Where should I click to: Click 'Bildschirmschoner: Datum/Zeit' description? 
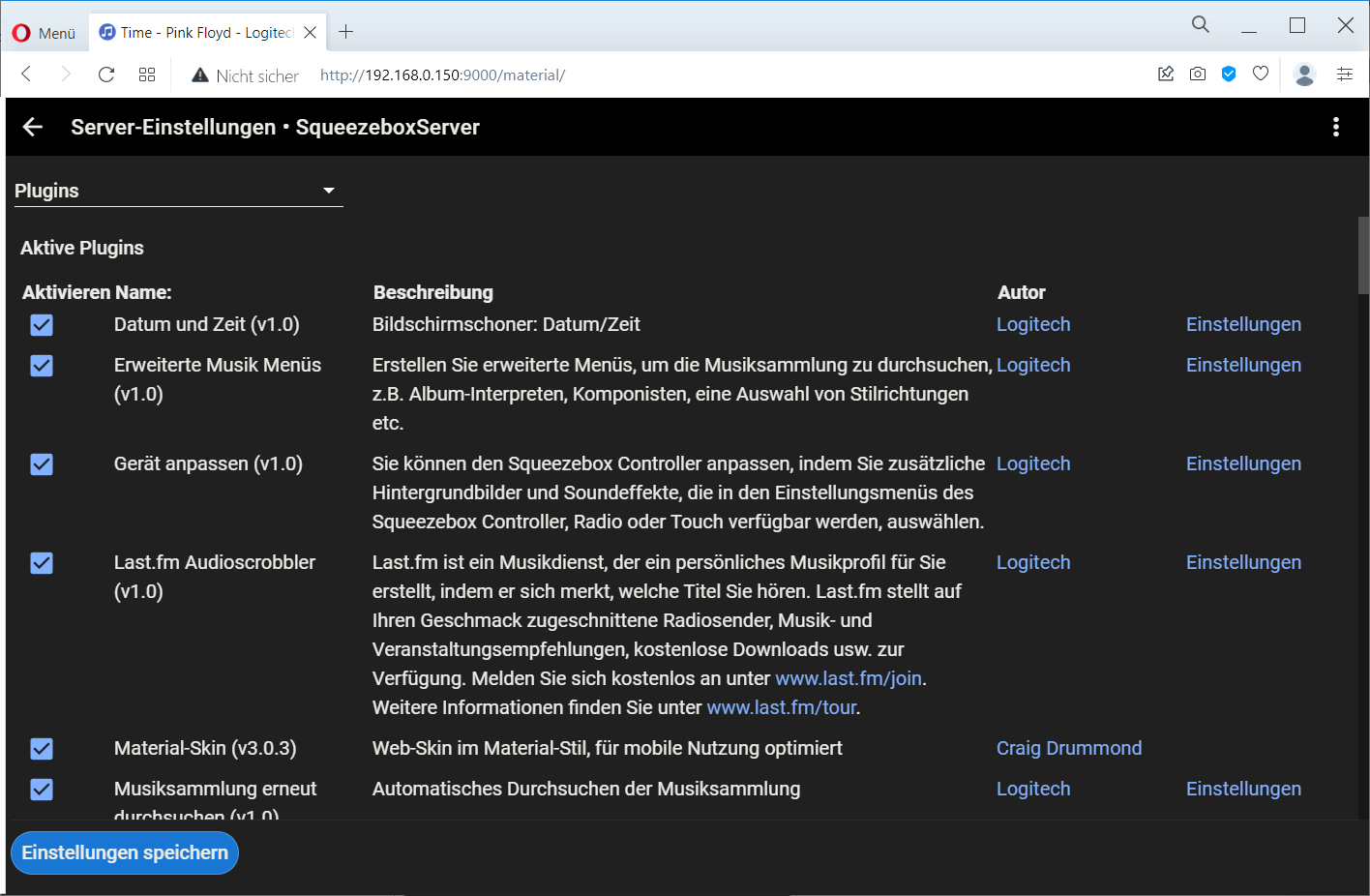(506, 324)
